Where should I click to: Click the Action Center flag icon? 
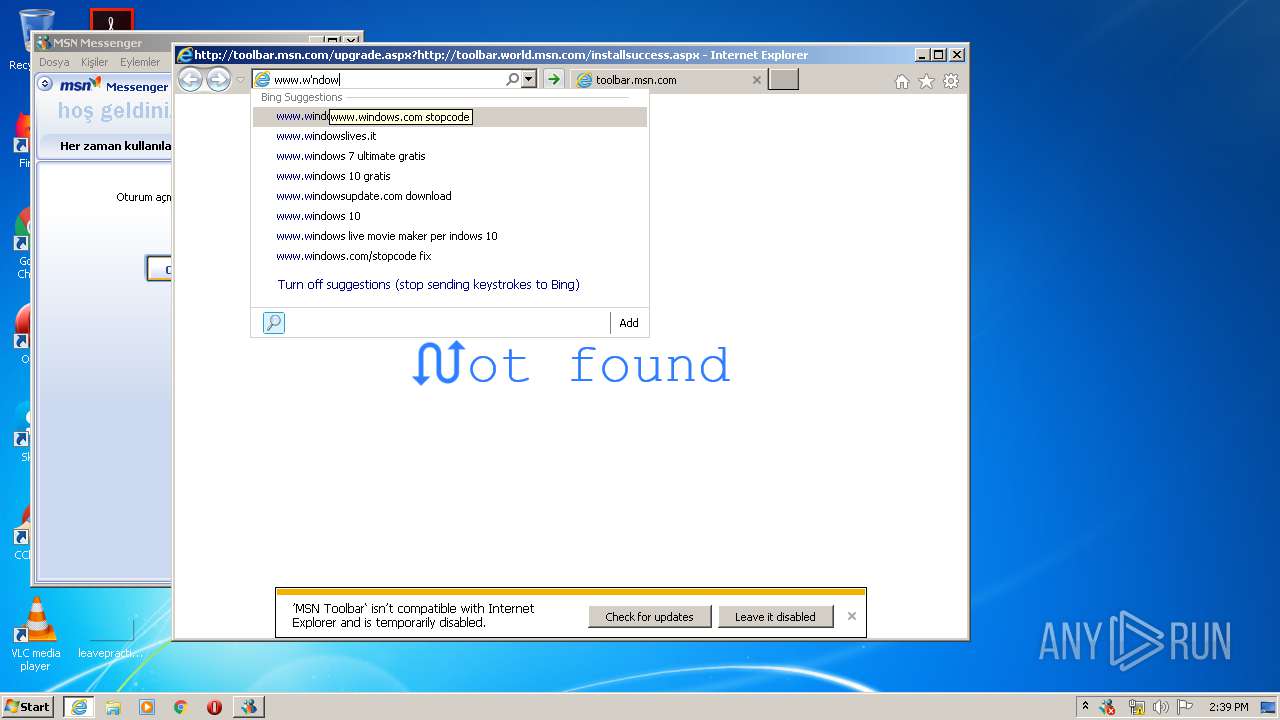1185,707
